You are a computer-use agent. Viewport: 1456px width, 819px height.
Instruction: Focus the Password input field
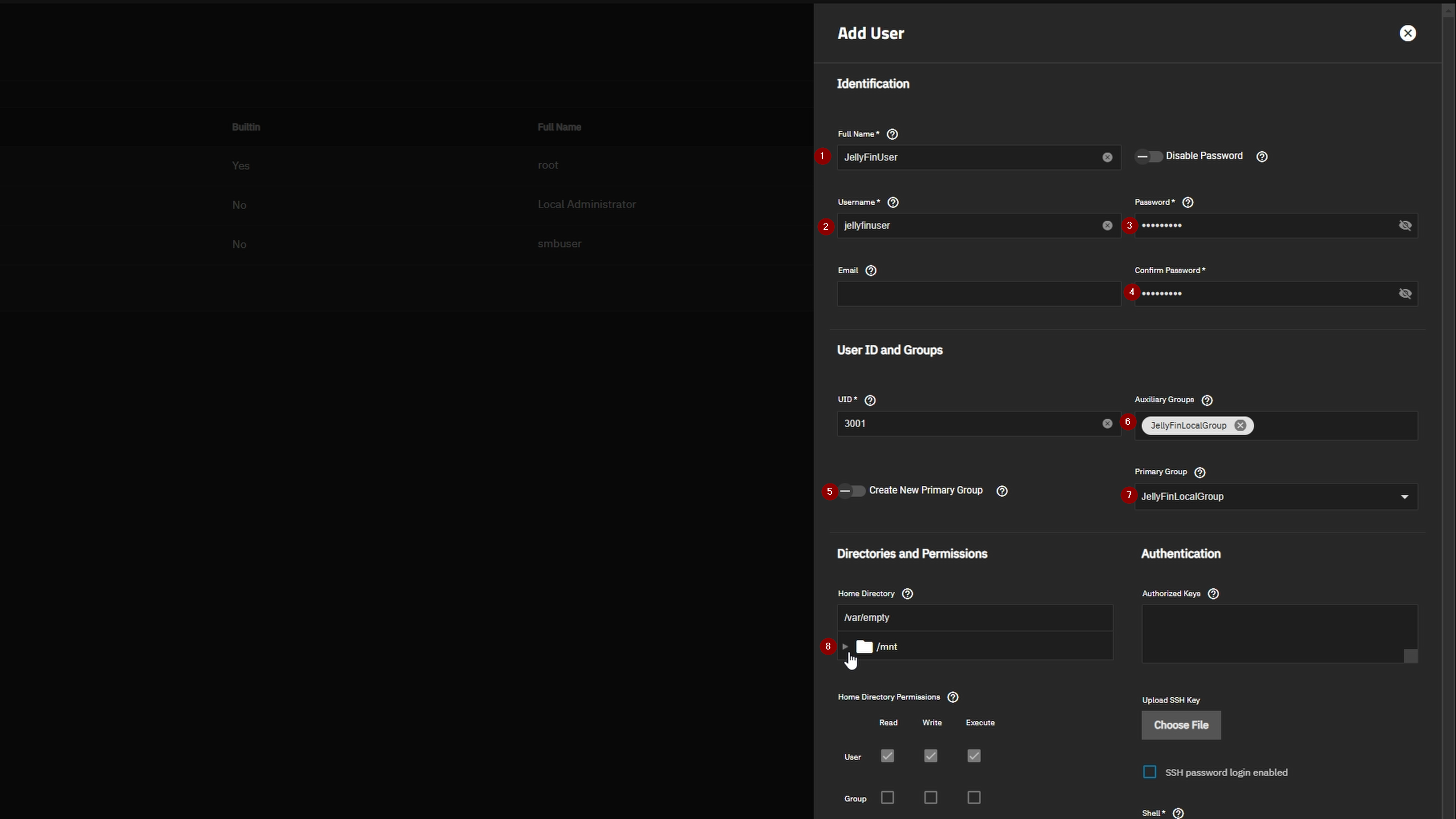click(1276, 226)
